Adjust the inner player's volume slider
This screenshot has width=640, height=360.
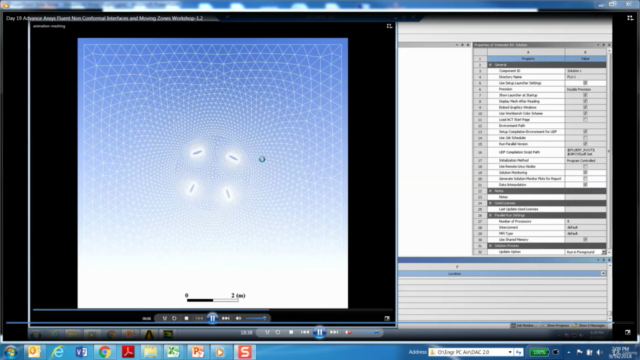coord(256,318)
